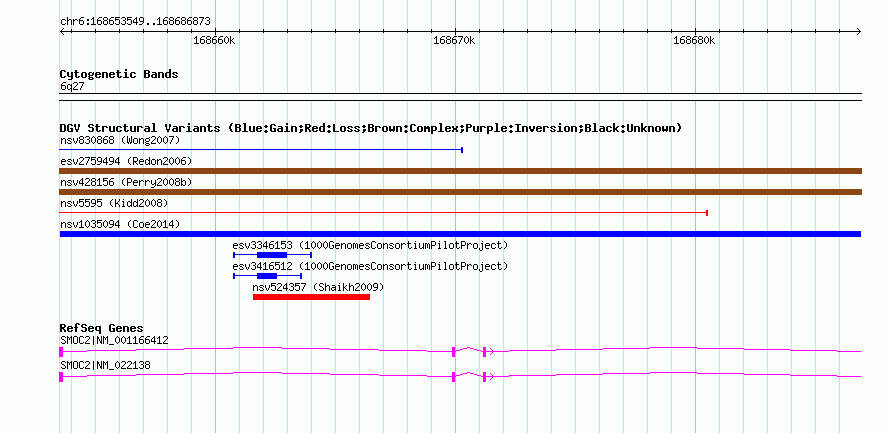
Task: Click the SMOC2|NM_022138 transcript label
Action: (105, 365)
